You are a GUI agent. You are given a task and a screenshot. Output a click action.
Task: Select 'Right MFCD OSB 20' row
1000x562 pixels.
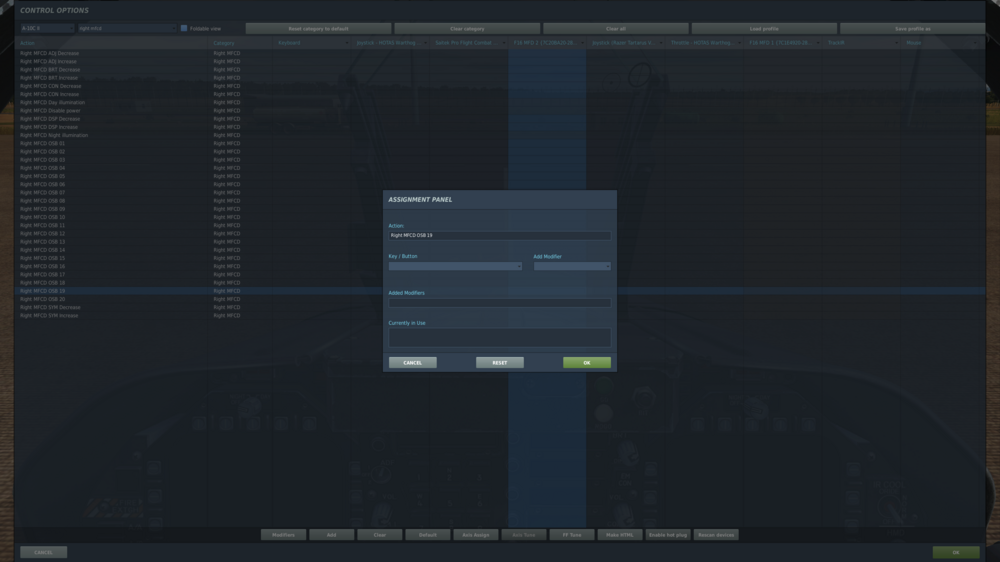[500, 299]
